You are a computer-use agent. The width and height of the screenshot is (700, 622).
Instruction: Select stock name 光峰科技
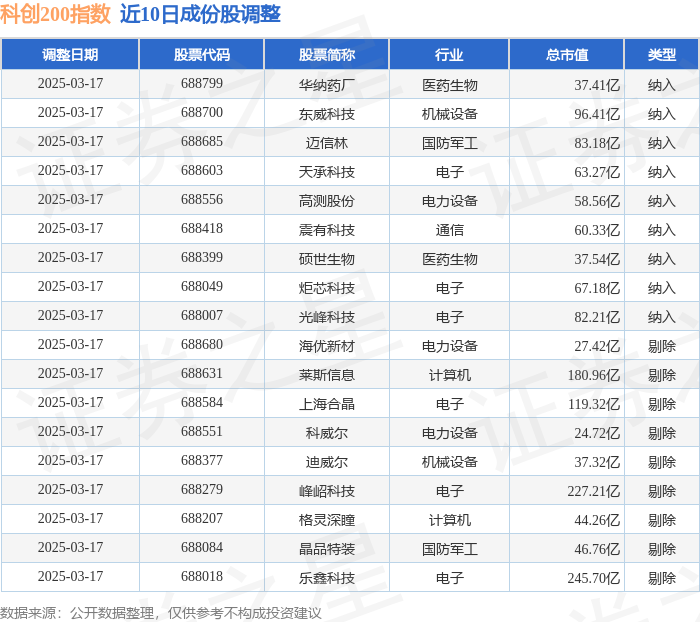point(327,317)
